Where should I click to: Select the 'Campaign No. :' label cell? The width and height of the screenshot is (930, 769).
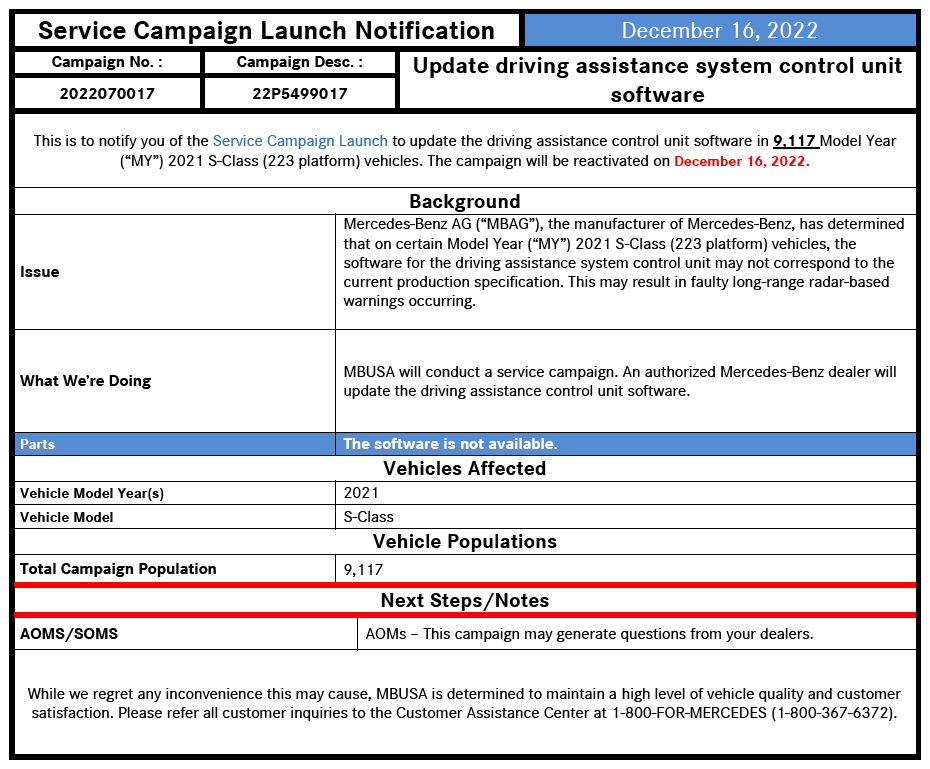pos(107,62)
